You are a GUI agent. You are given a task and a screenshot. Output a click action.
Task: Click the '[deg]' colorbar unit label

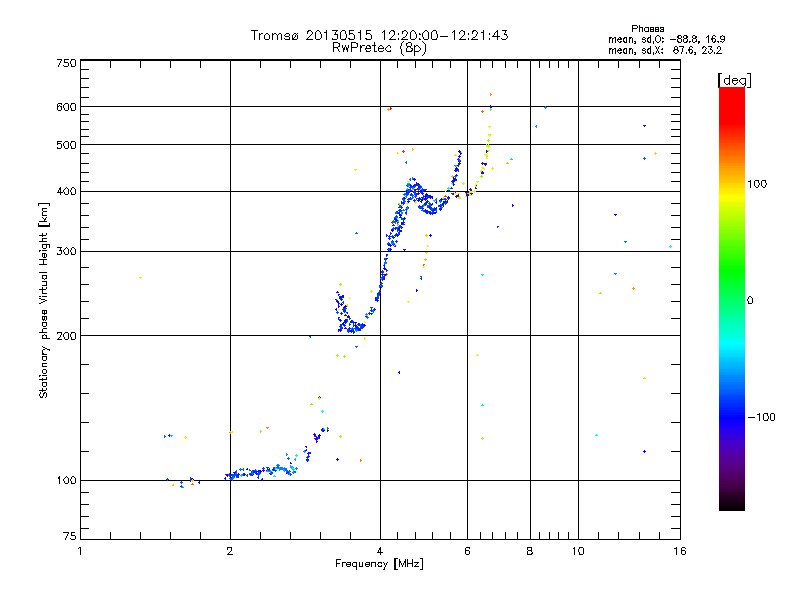pyautogui.click(x=734, y=80)
